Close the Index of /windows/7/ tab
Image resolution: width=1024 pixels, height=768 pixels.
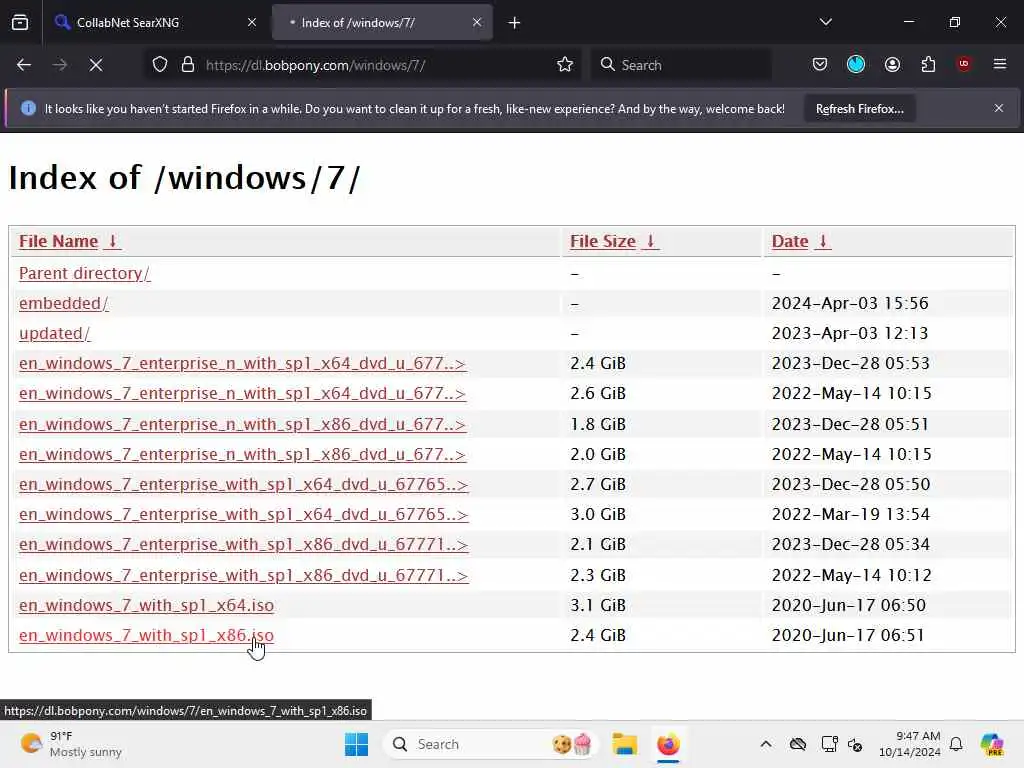point(477,22)
